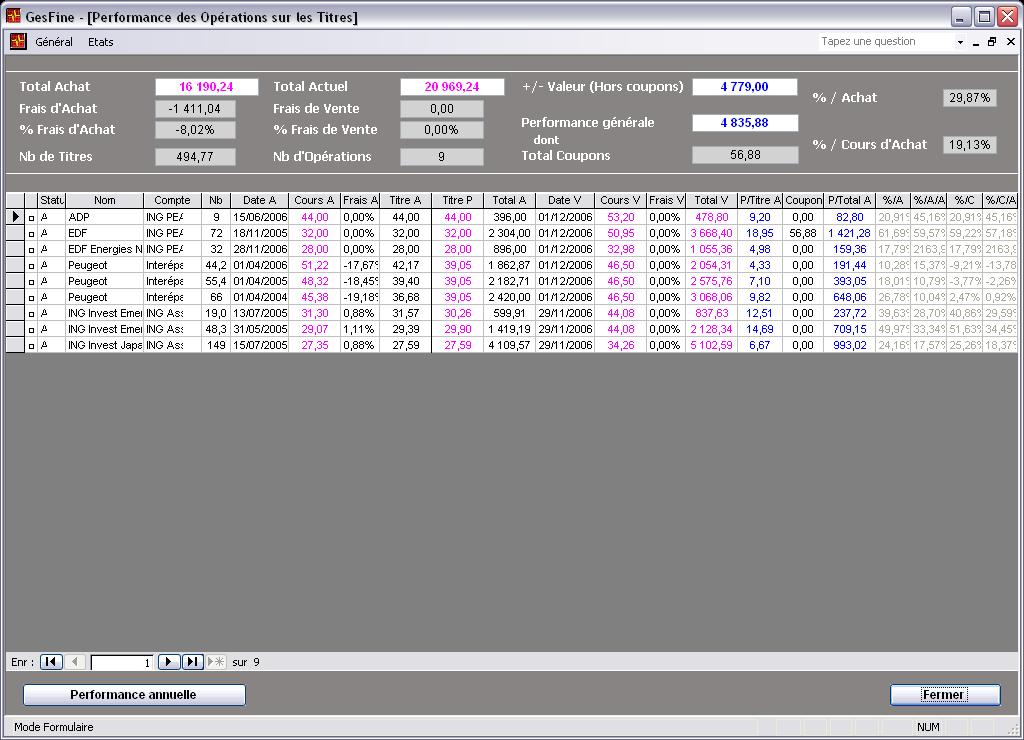Image resolution: width=1024 pixels, height=740 pixels.
Task: Click the Titre P column header
Action: pyautogui.click(x=457, y=201)
